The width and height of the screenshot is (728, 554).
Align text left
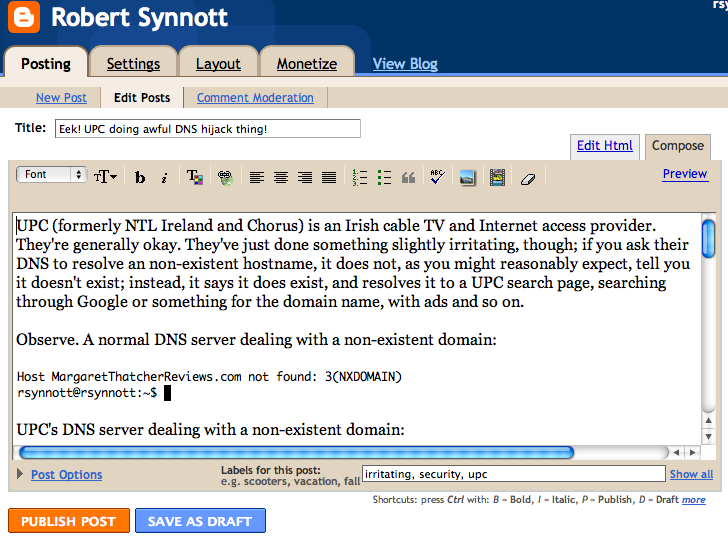[x=257, y=177]
